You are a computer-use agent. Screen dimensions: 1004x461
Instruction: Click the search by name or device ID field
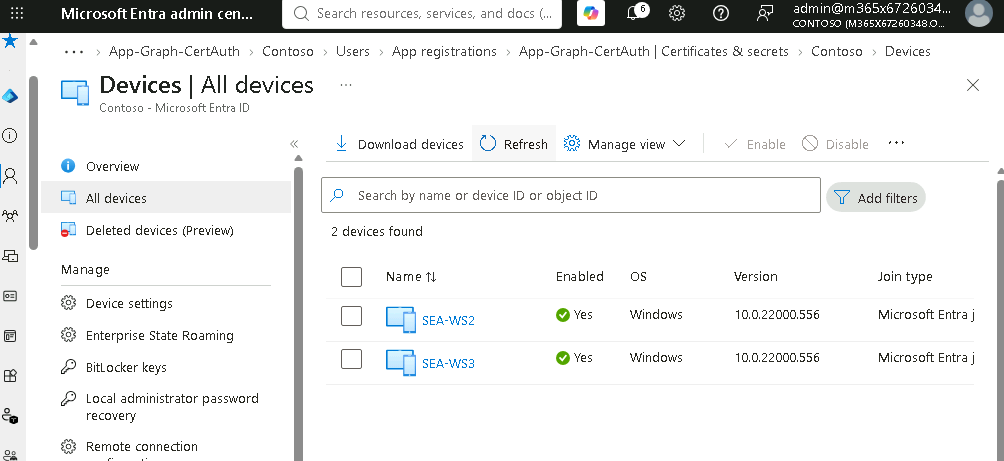571,195
